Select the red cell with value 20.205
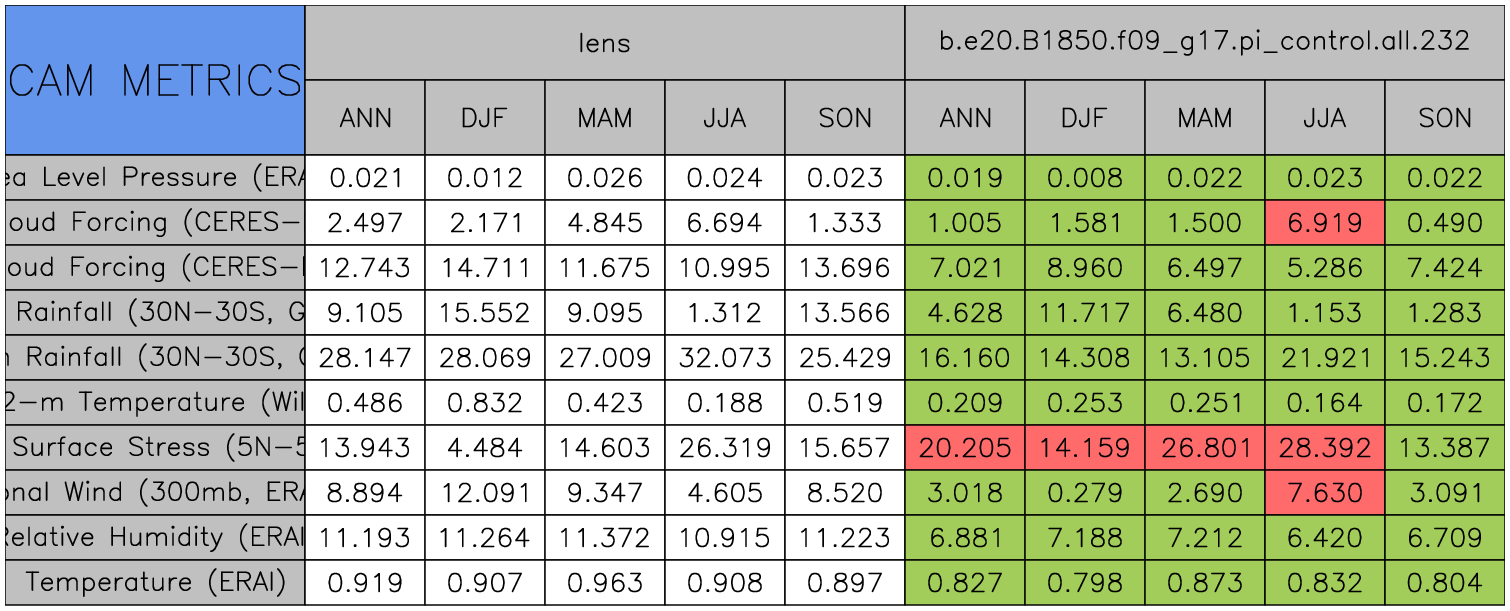The image size is (1510, 611). [965, 448]
